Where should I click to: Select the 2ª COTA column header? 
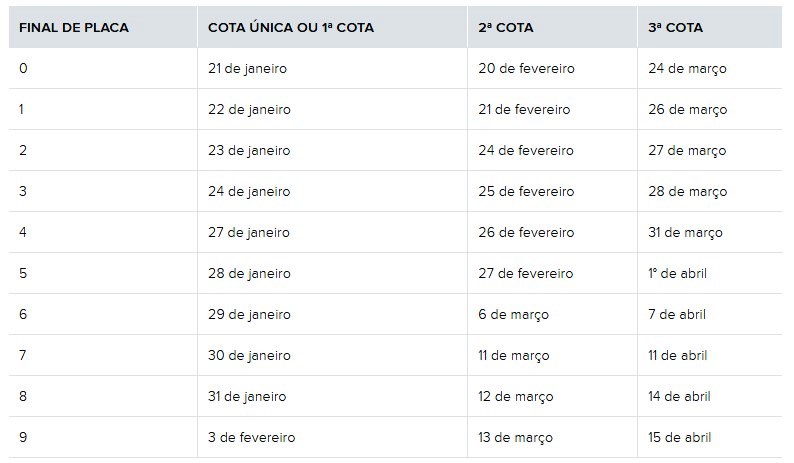coord(506,28)
